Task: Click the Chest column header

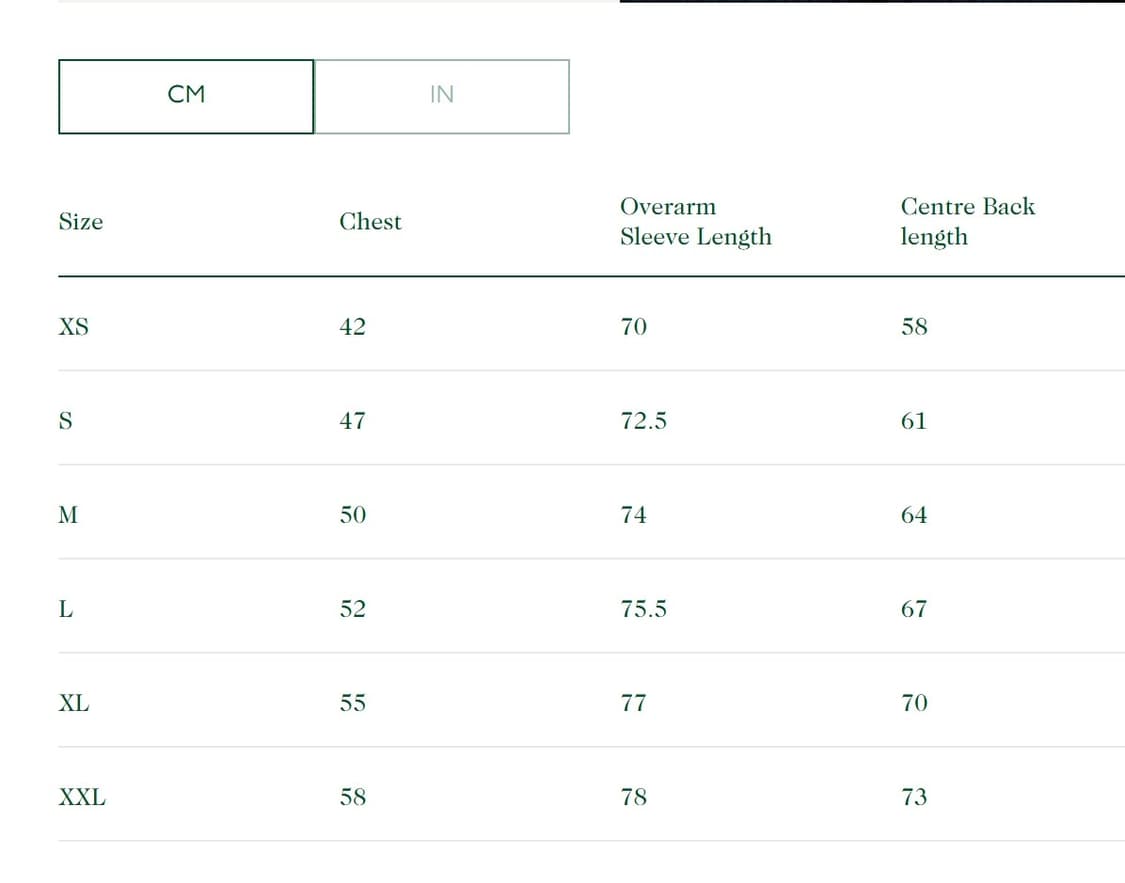Action: pyautogui.click(x=370, y=222)
